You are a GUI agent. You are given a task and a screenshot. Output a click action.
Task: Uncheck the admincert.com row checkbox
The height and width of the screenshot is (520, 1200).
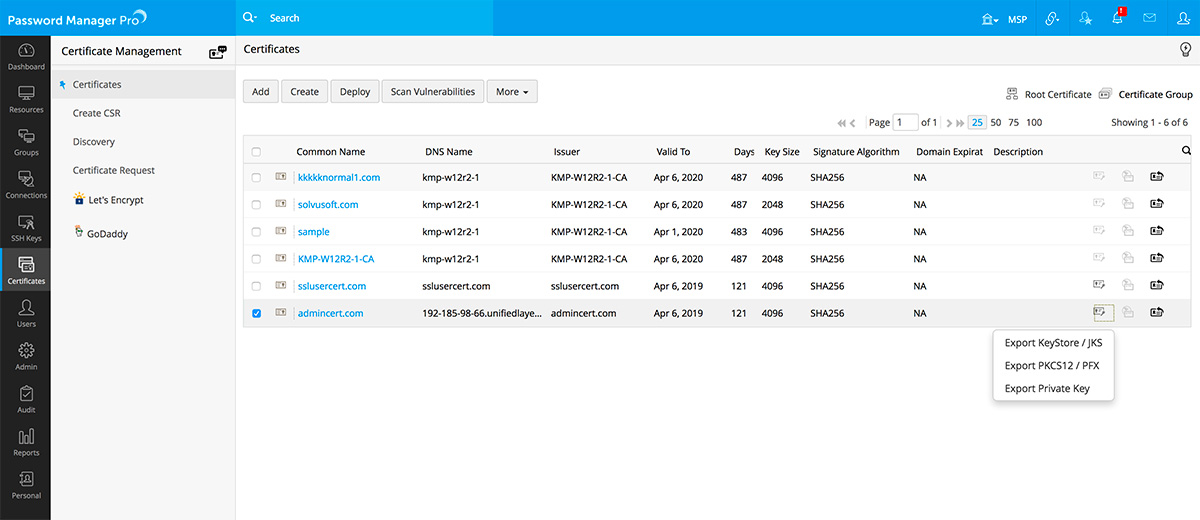257,313
